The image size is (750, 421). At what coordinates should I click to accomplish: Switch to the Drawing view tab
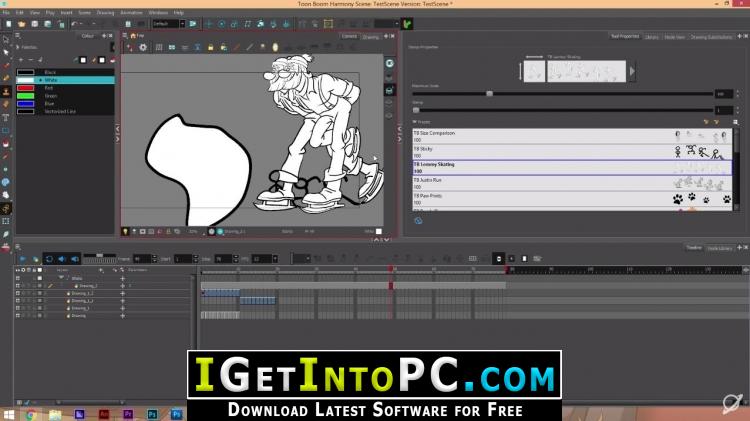[x=371, y=37]
